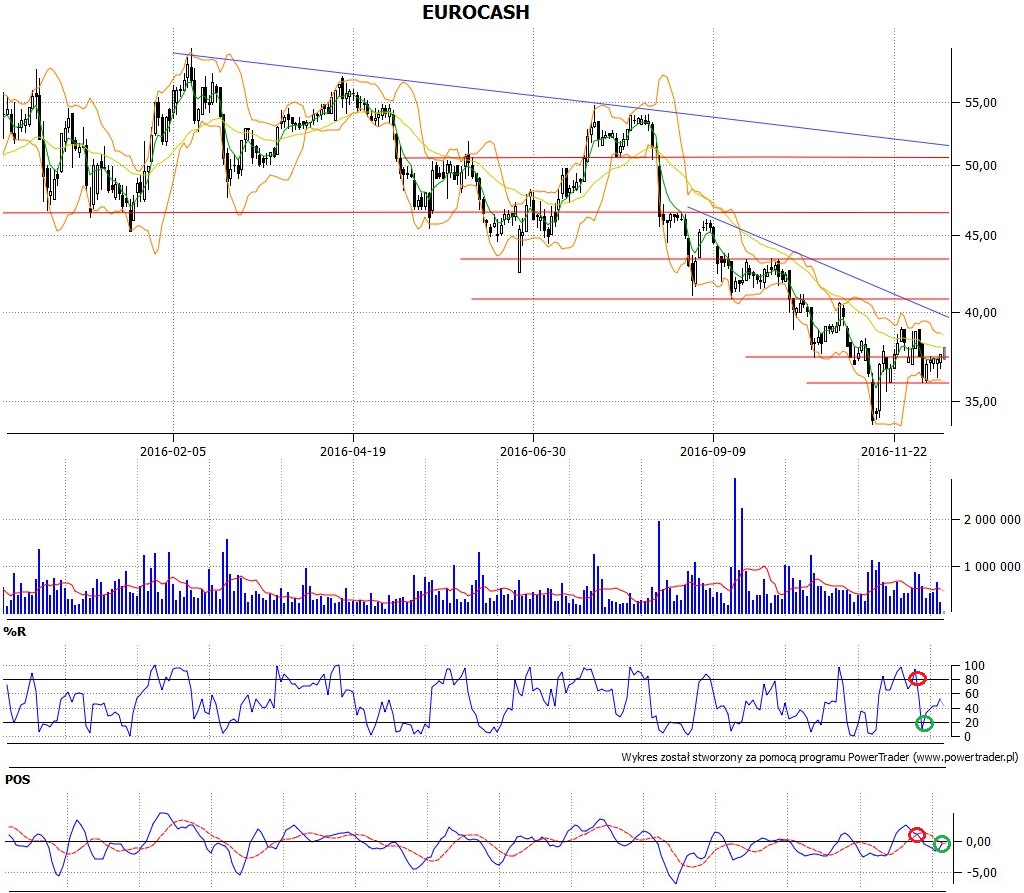The width and height of the screenshot is (1024, 893).
Task: Click the 80 value on %R axis
Action: (x=972, y=680)
